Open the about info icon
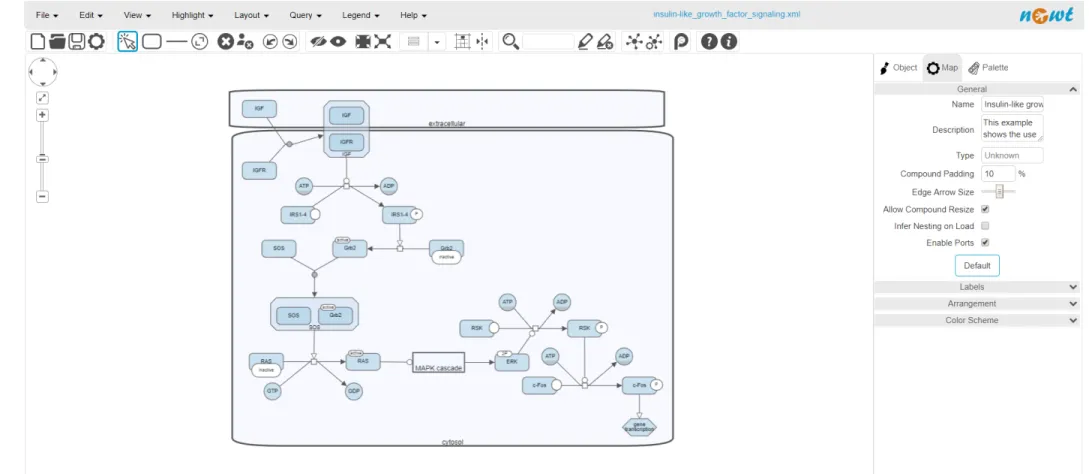Screen dimensions: 1089x474 coord(728,42)
